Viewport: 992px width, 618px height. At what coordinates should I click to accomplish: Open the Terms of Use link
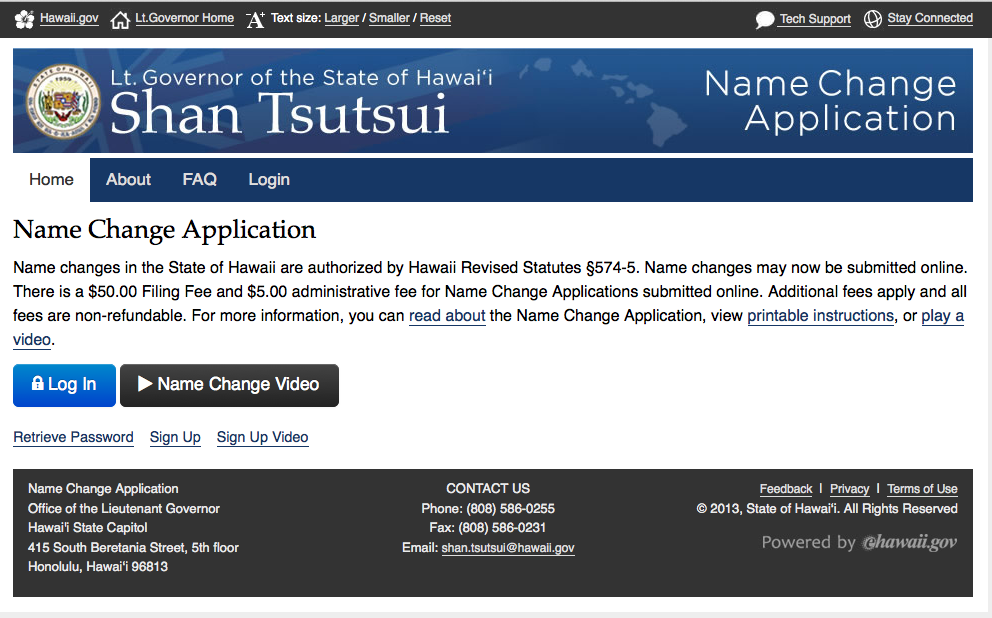click(922, 489)
